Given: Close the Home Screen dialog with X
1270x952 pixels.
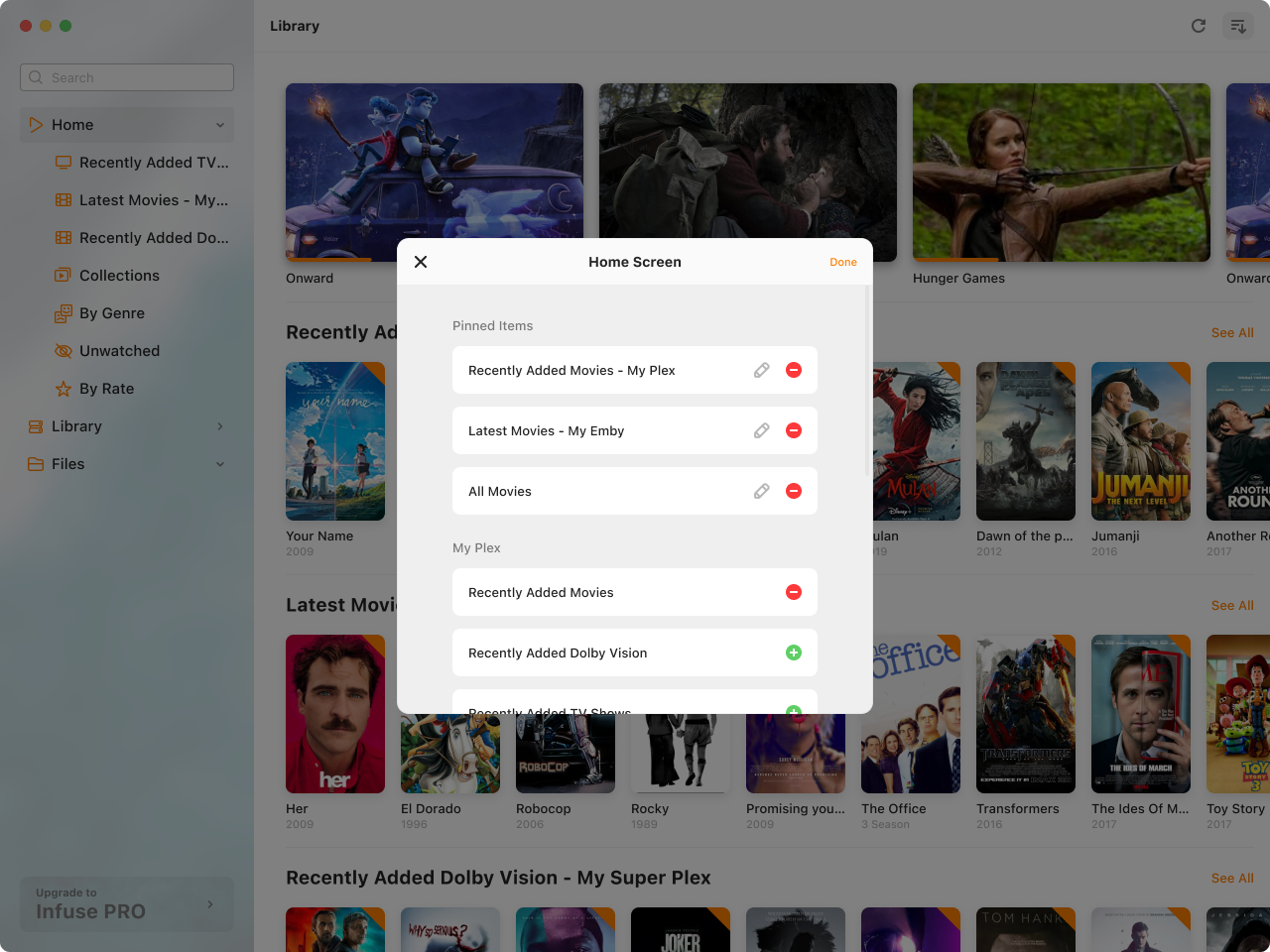Looking at the screenshot, I should point(421,262).
